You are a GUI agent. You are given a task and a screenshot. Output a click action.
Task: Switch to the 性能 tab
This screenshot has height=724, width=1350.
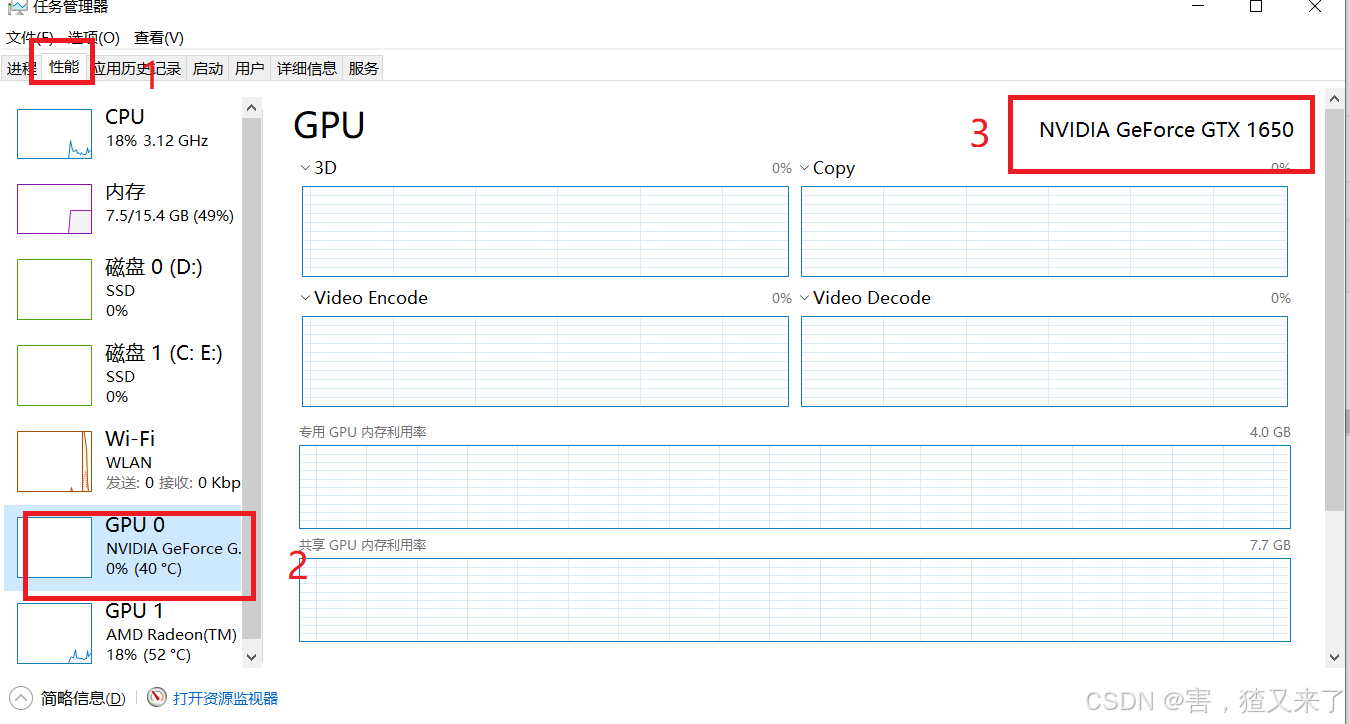65,67
